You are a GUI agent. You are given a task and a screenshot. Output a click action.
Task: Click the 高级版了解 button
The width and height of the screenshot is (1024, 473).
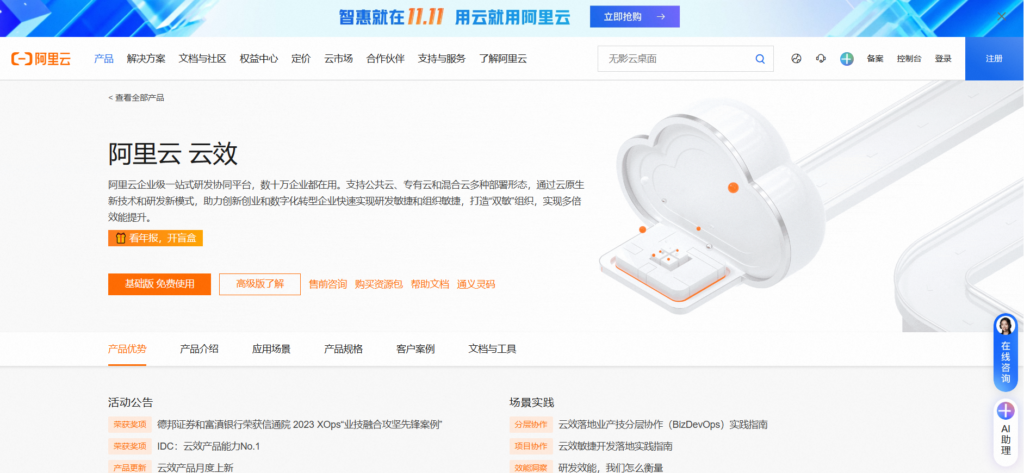pos(259,284)
